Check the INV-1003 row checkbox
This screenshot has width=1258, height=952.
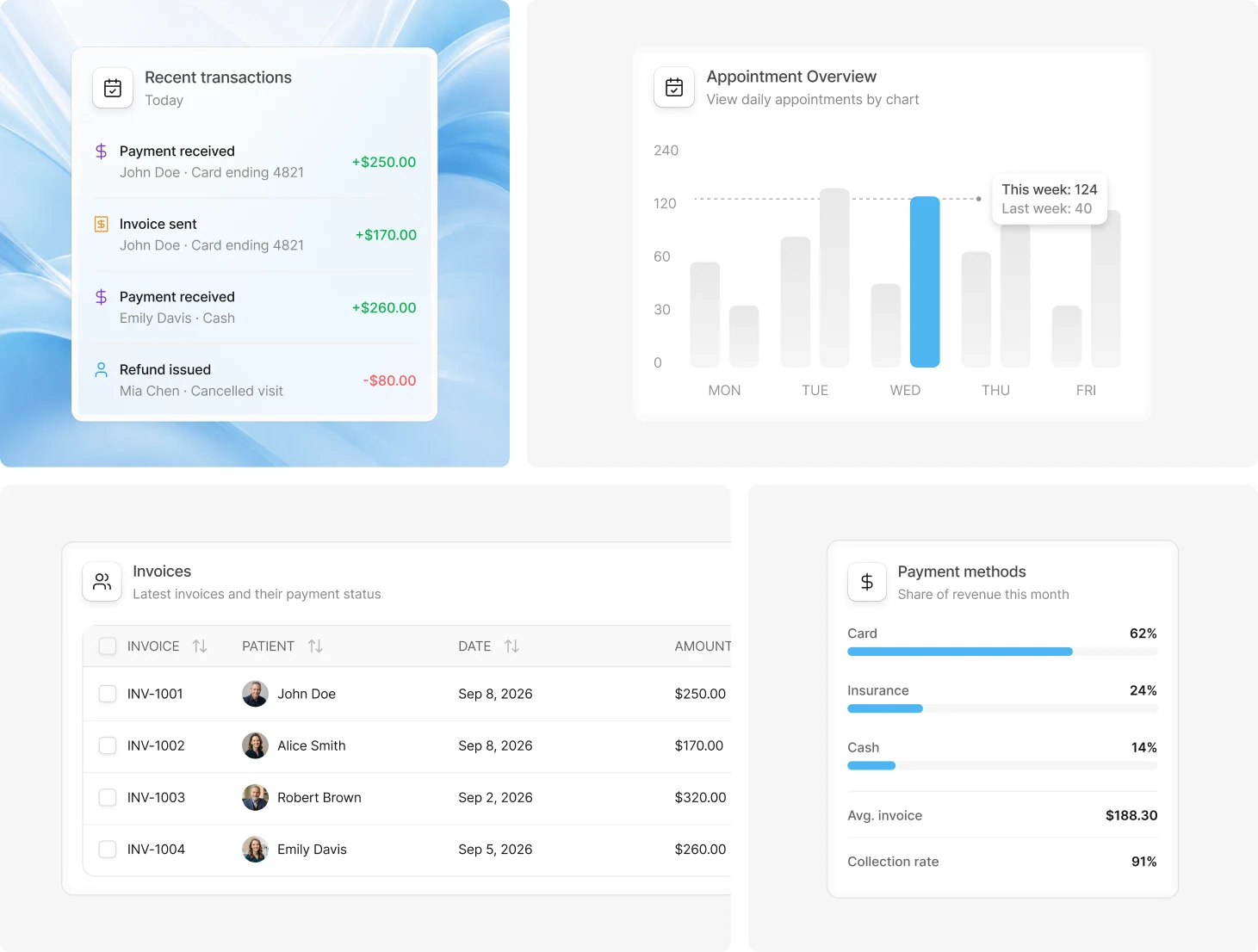(x=108, y=798)
